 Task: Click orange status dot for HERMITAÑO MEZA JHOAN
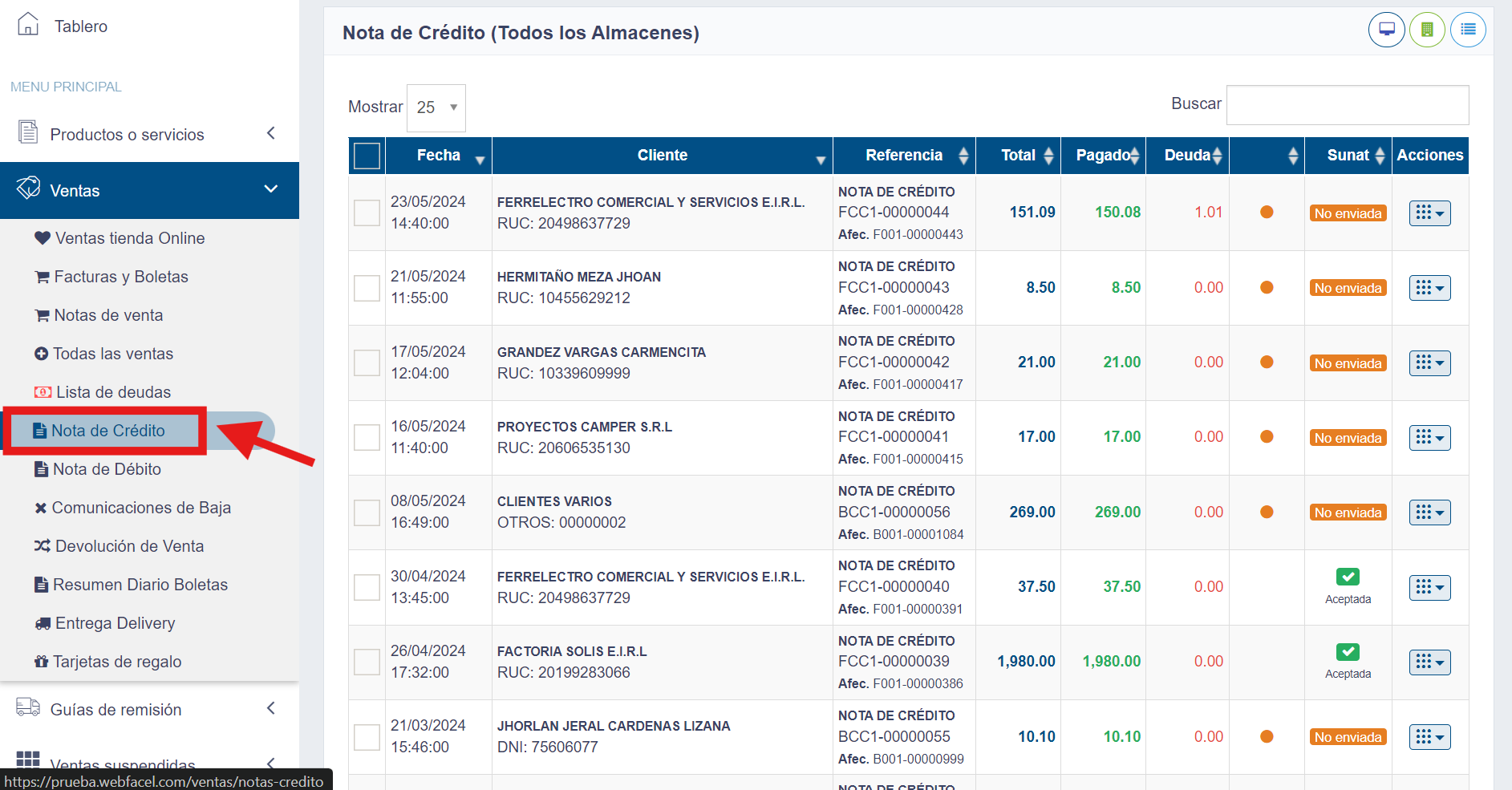coord(1267,287)
